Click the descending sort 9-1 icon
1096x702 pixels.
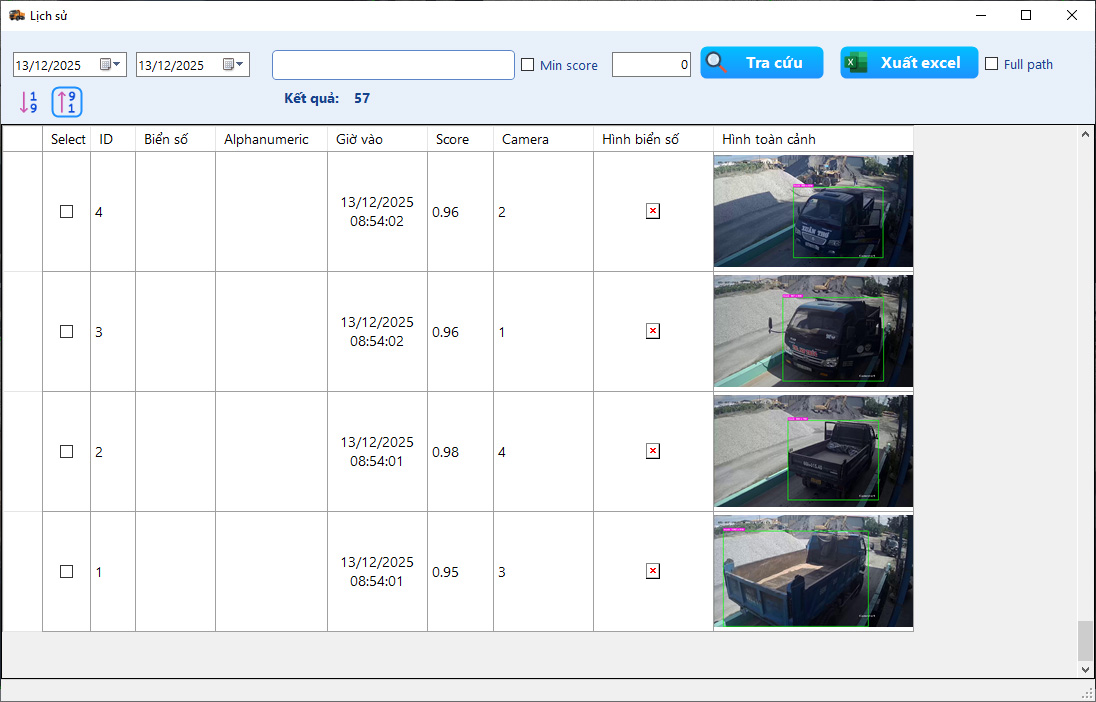67,101
